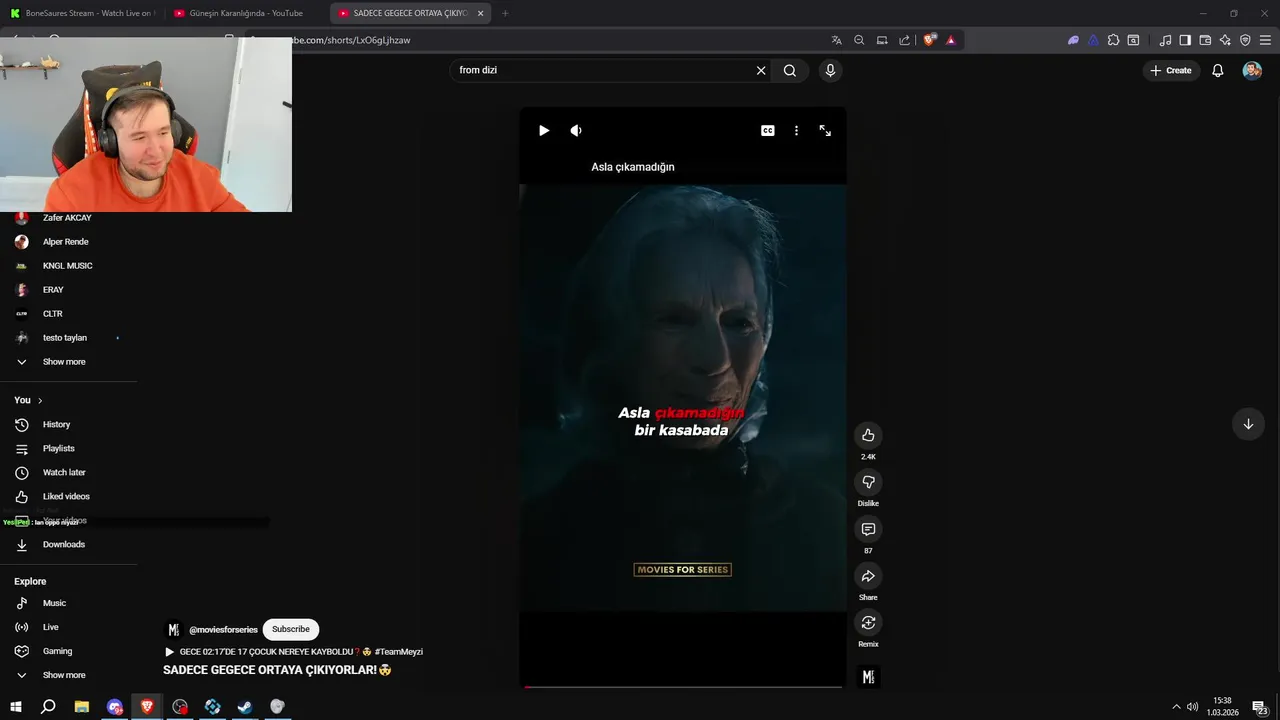Screen dimensions: 1280x720
Task: Open the browser hamburger menu
Action: [x=1265, y=40]
